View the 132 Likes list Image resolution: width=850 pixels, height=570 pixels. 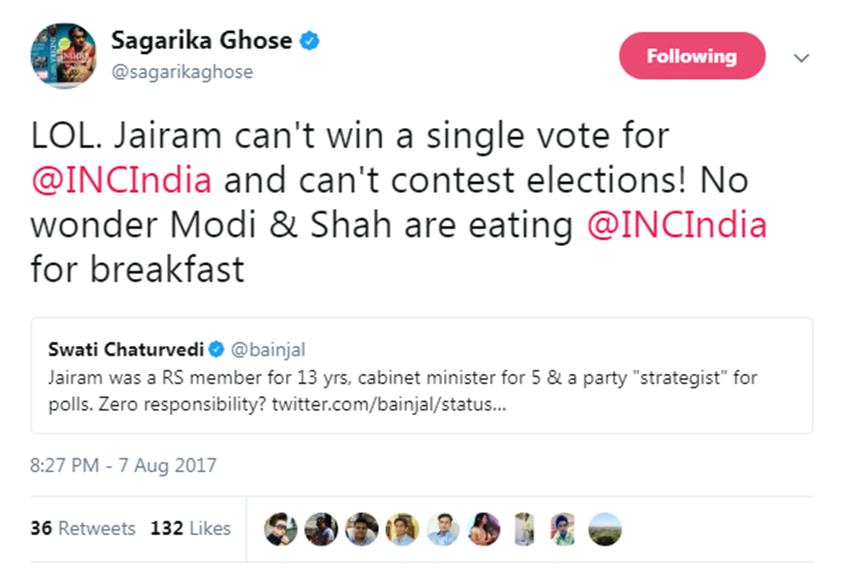(190, 528)
